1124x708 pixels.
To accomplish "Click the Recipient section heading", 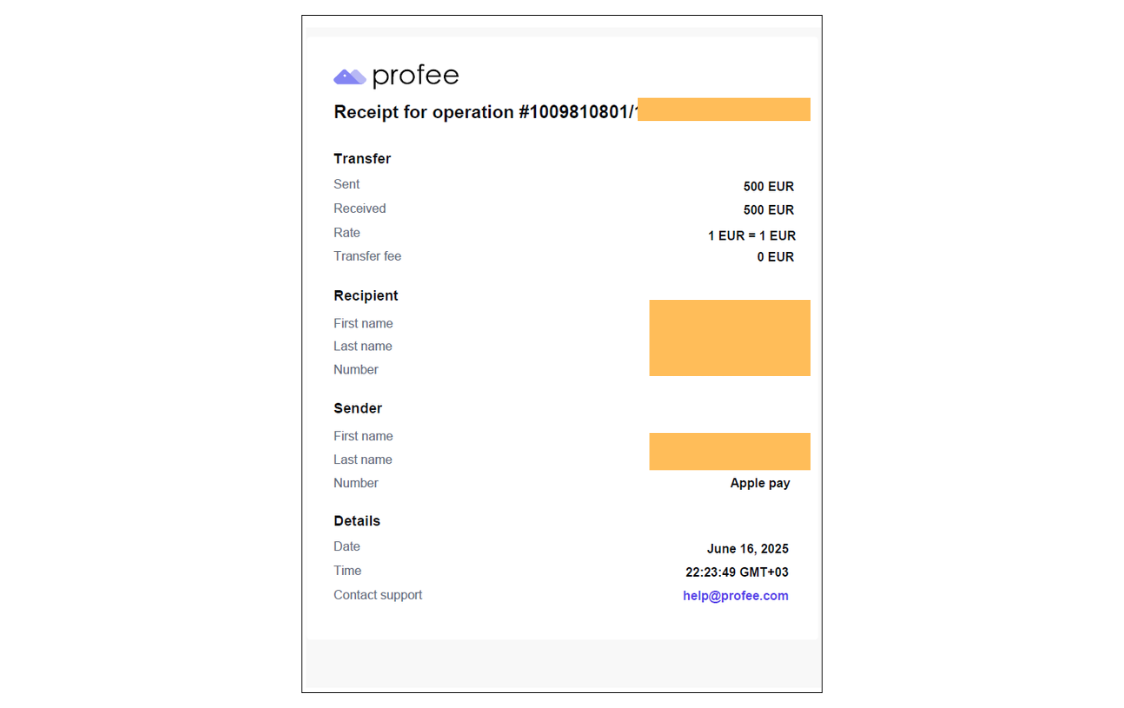I will tap(366, 295).
